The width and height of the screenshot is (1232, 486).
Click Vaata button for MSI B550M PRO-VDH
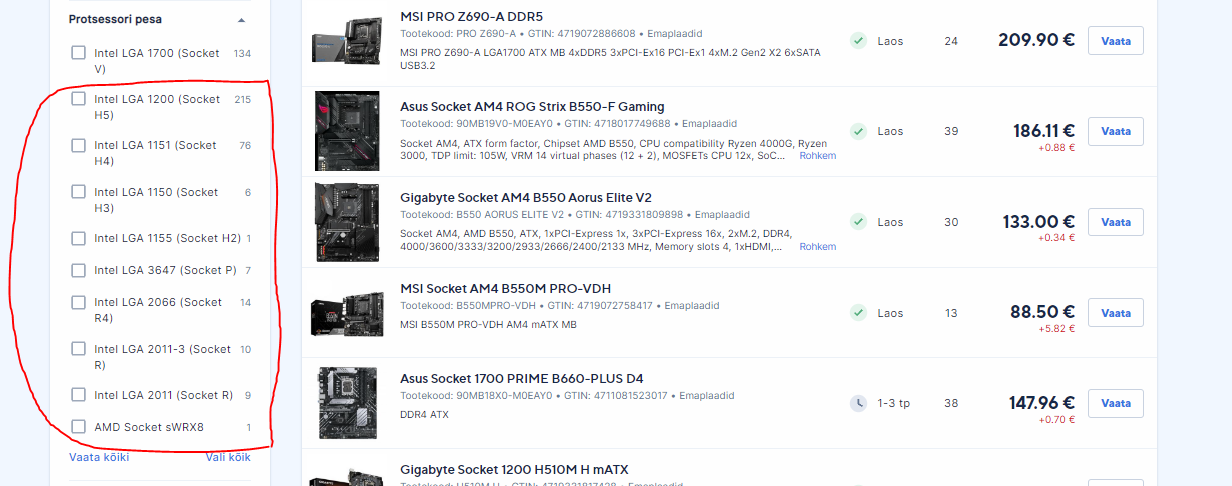(1115, 313)
